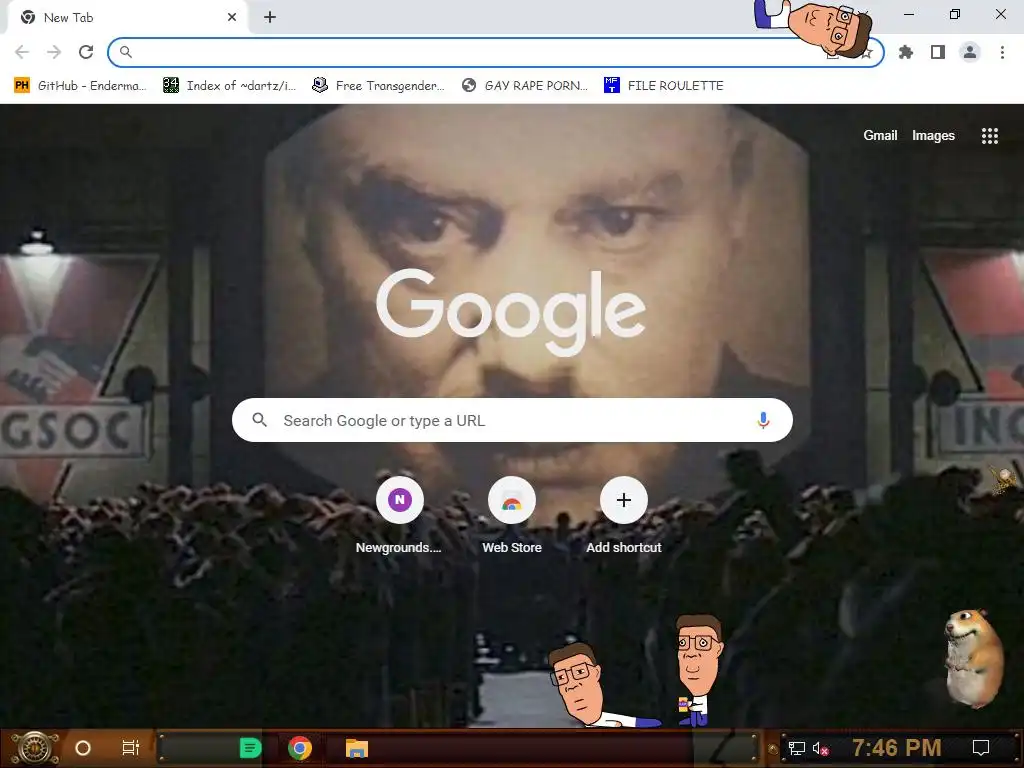Screen dimensions: 1024x768
Task: Open Task View on taskbar
Action: coord(131,748)
